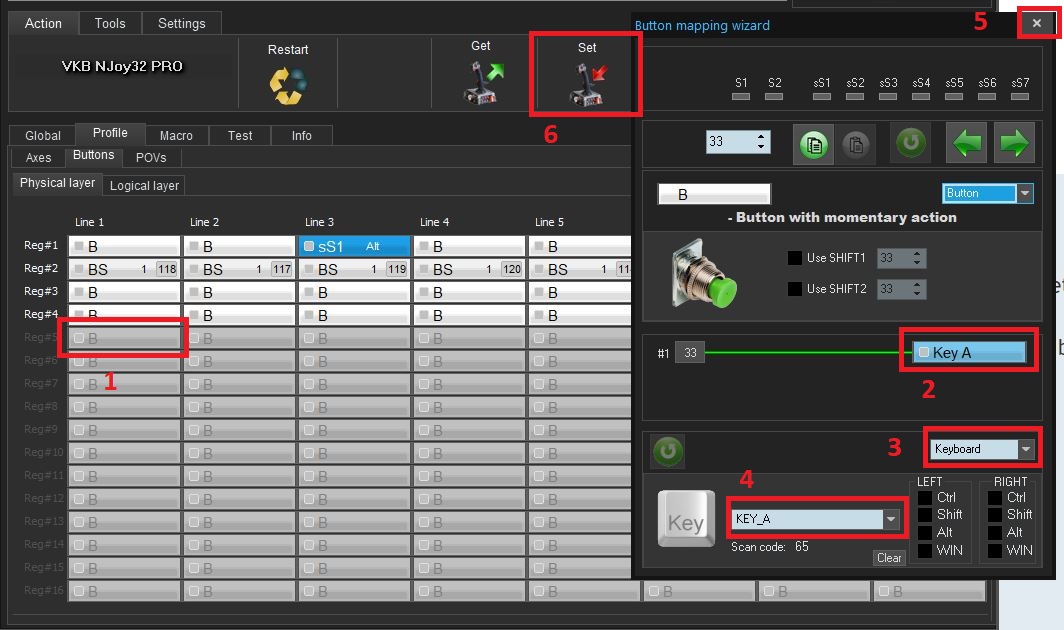Click the grey paste clipboard icon
The height and width of the screenshot is (630, 1064).
856,144
